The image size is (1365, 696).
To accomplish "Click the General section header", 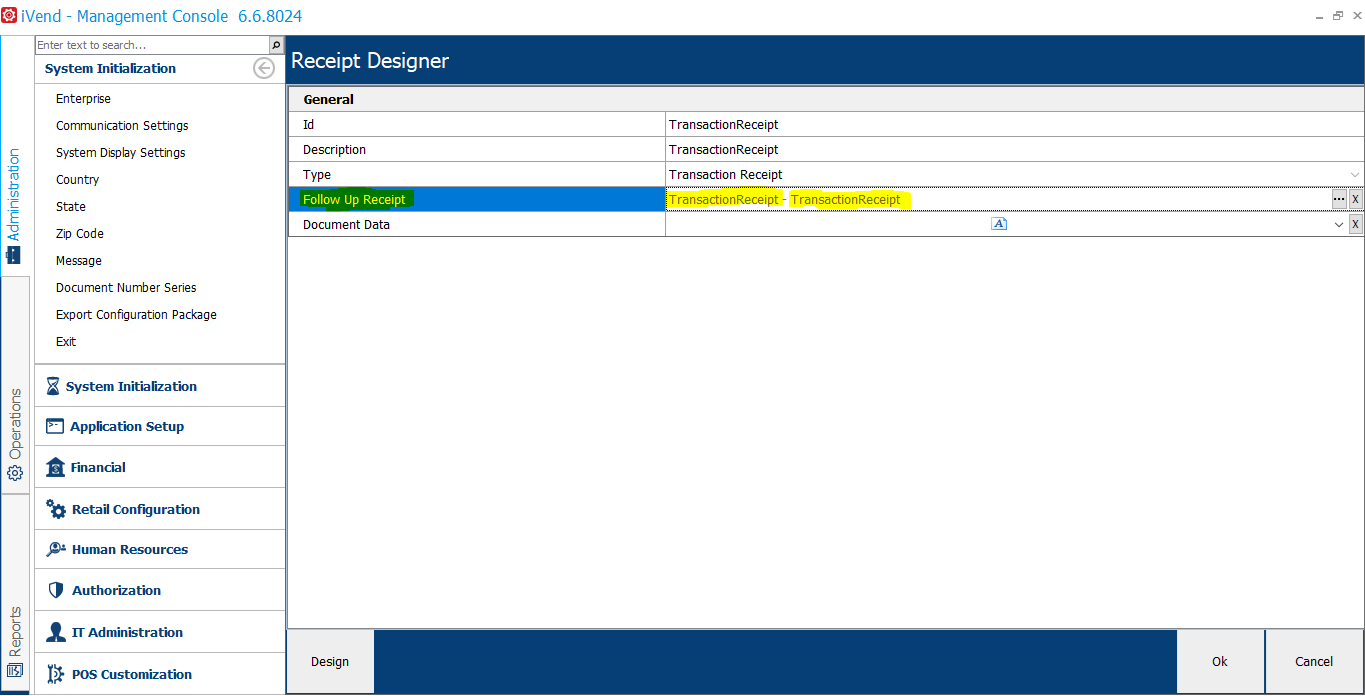I will click(x=825, y=99).
